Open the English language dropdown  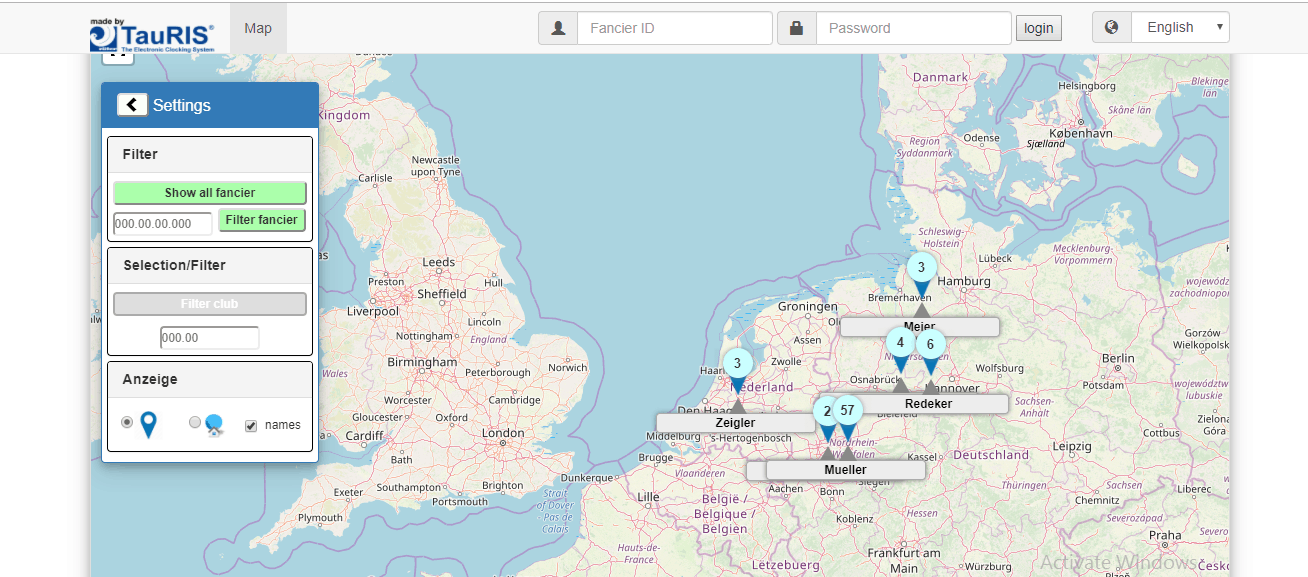tap(1180, 28)
